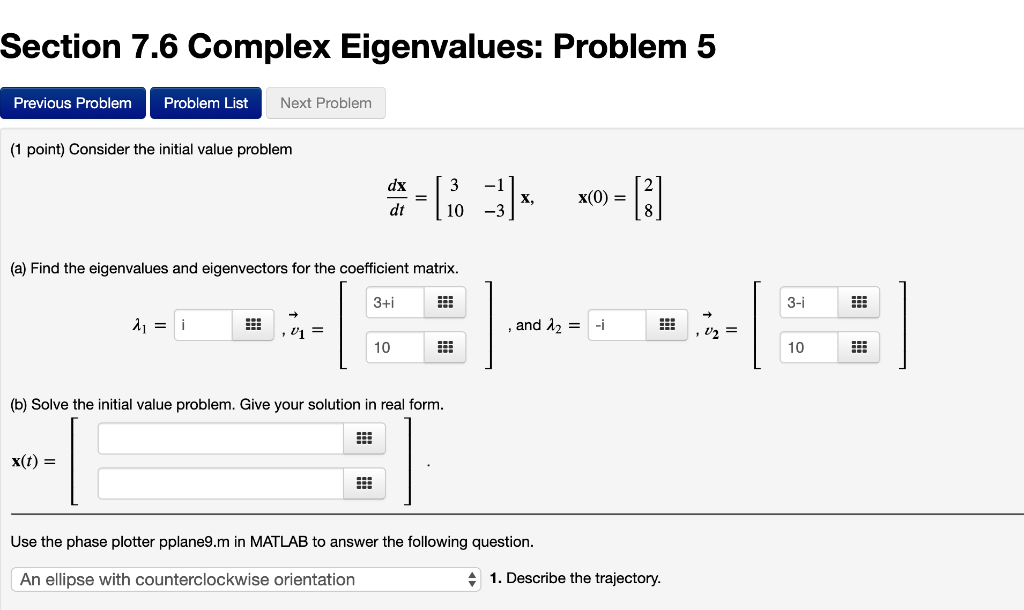The width and height of the screenshot is (1024, 610).
Task: Open the keypad for v1's bottom component 10
Action: point(445,347)
